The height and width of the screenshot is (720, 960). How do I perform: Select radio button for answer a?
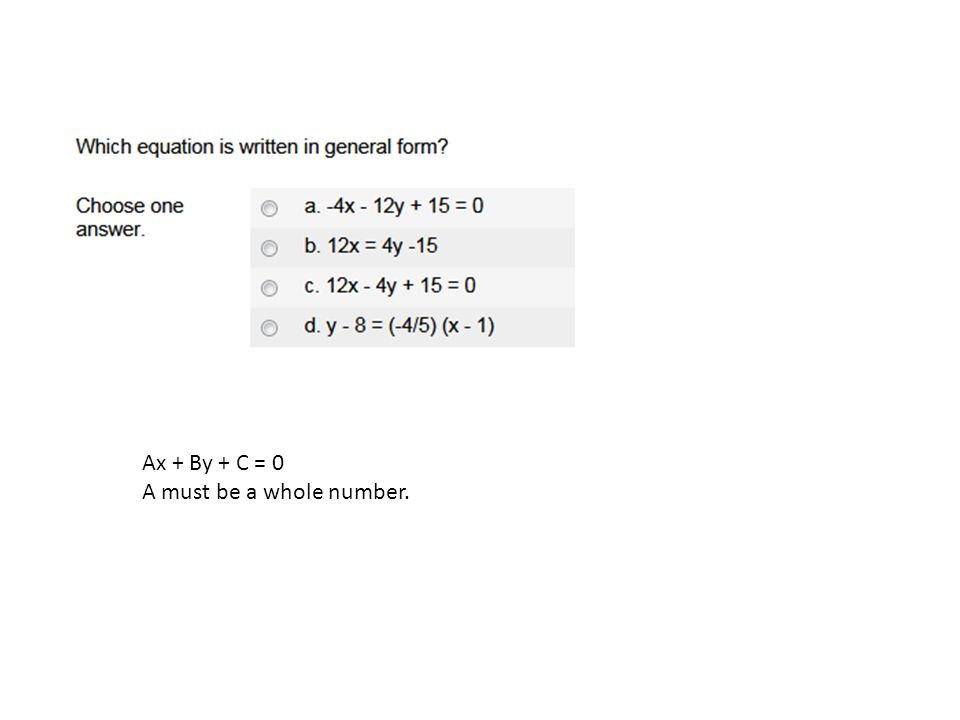pos(269,209)
